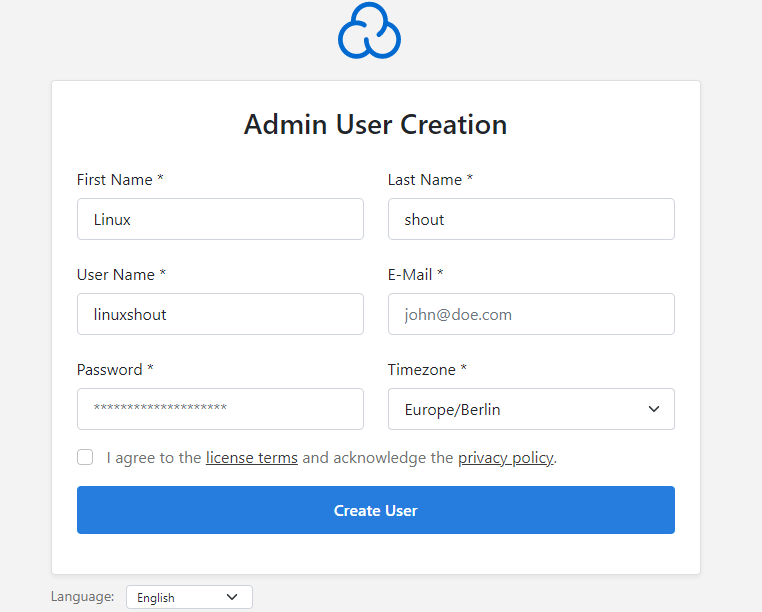762x612 pixels.
Task: Click the blue cloud logo icon
Action: pos(369,31)
